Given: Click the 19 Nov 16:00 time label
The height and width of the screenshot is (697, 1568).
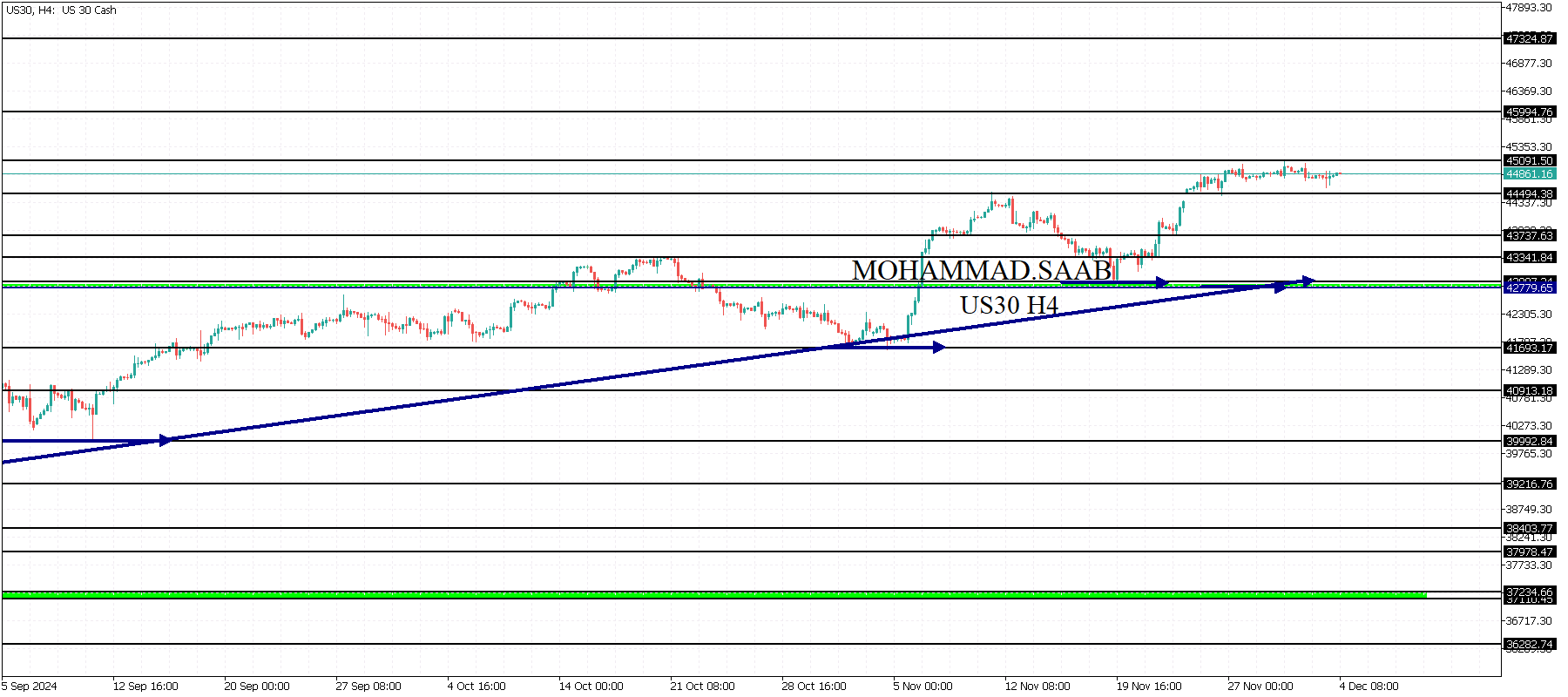Looking at the screenshot, I should (1149, 687).
